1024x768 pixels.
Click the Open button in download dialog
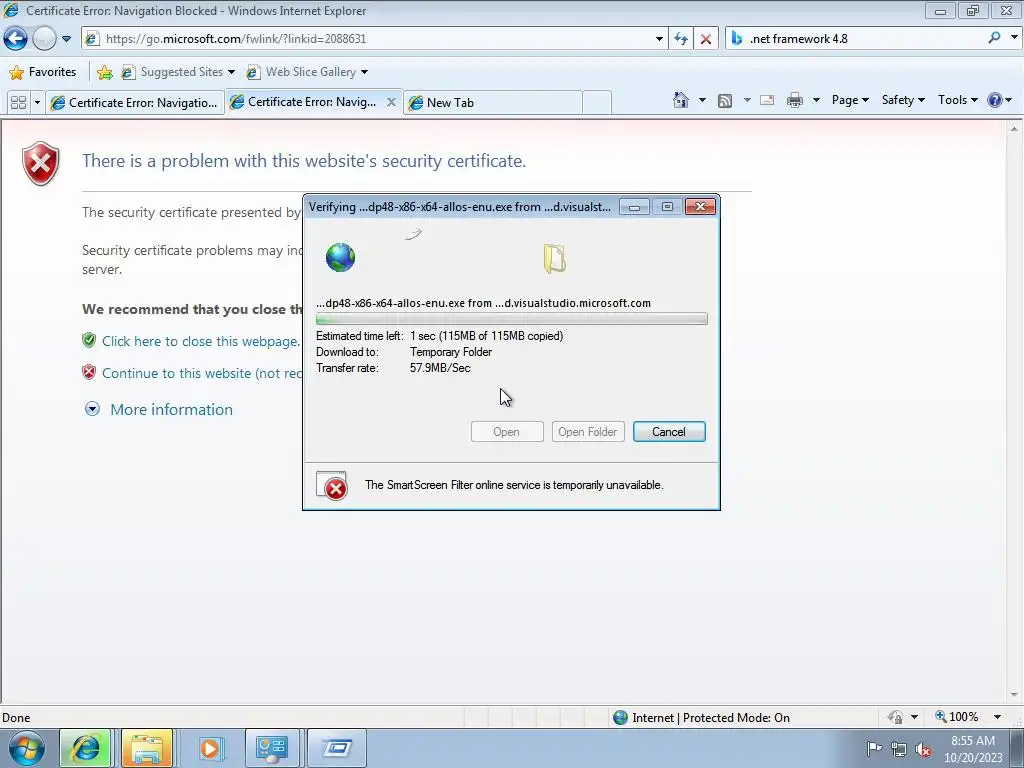[507, 432]
